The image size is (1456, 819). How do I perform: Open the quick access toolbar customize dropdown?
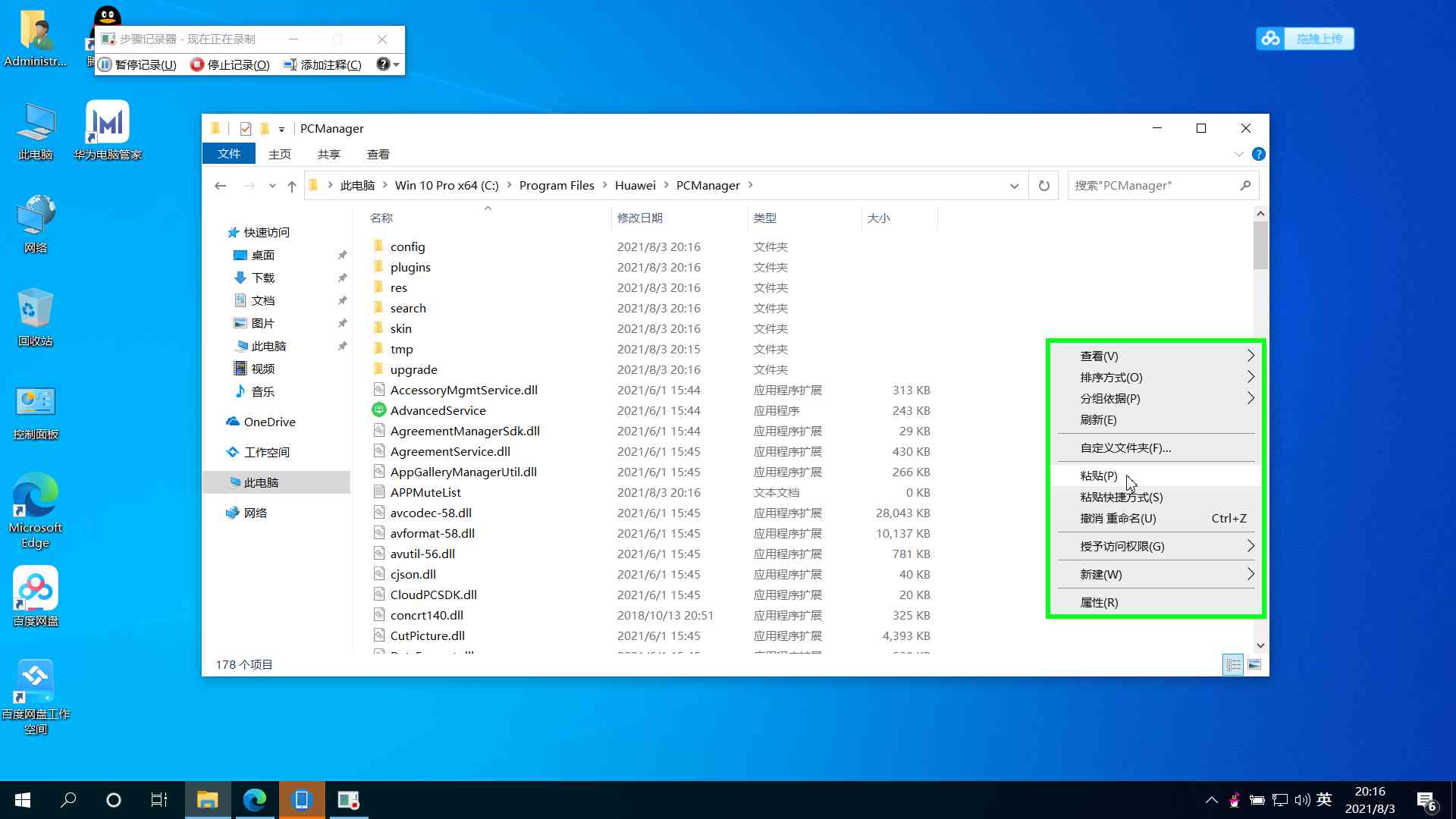click(x=281, y=129)
